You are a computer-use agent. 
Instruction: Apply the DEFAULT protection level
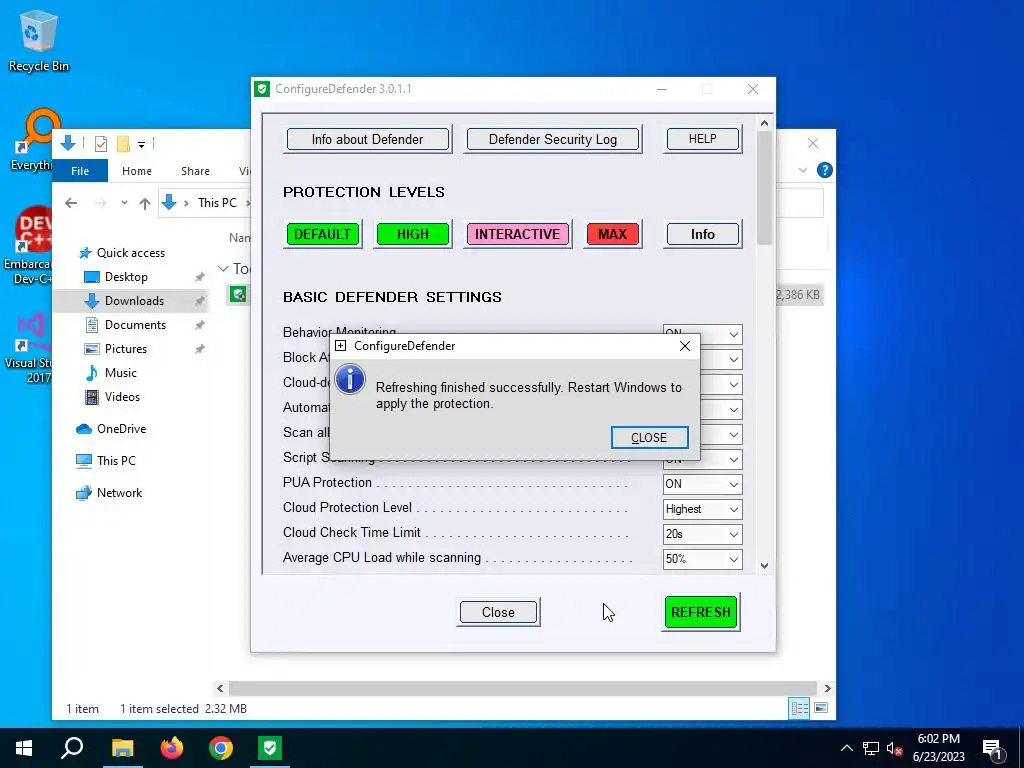click(323, 234)
